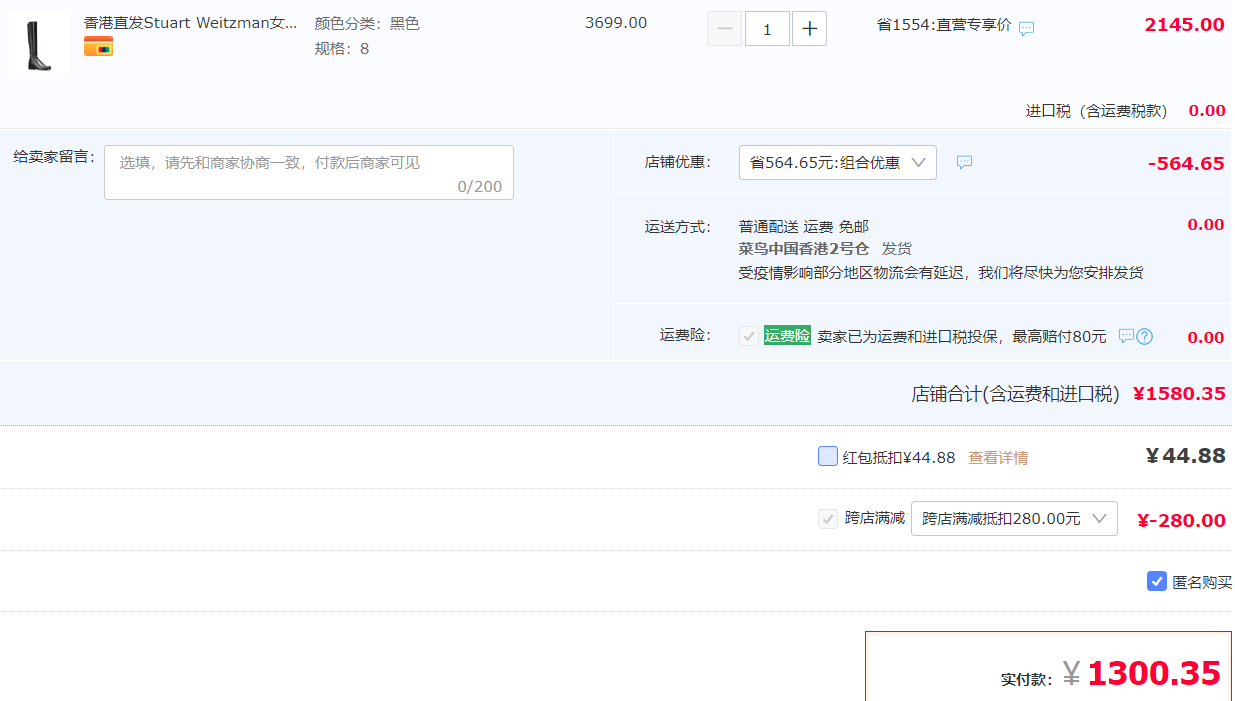Click the question mark help icon for 运费险
1235x701 pixels.
tap(1145, 336)
